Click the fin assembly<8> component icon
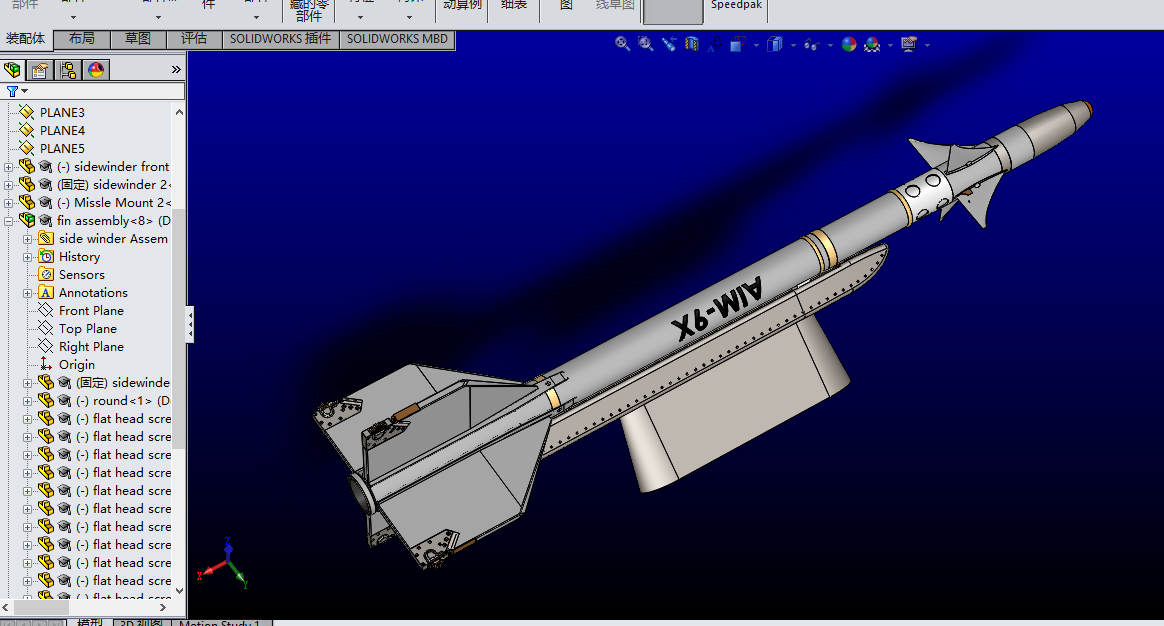 27,221
